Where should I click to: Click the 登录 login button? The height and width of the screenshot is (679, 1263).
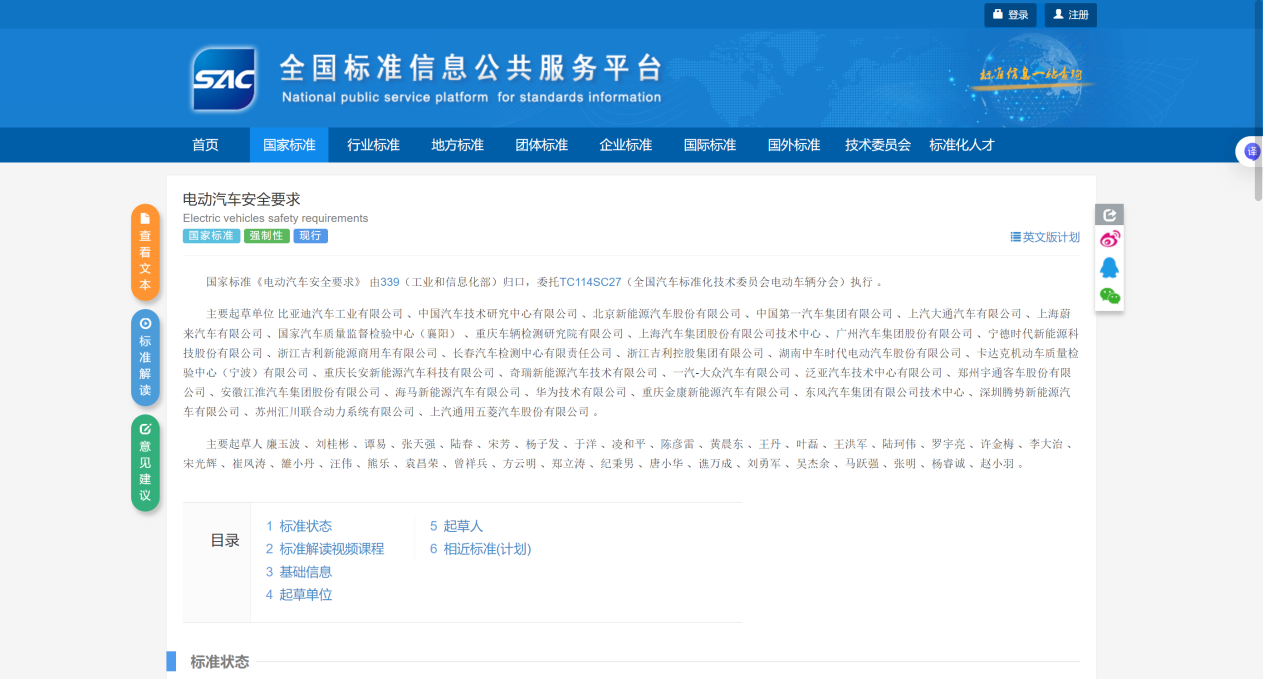click(x=1010, y=15)
